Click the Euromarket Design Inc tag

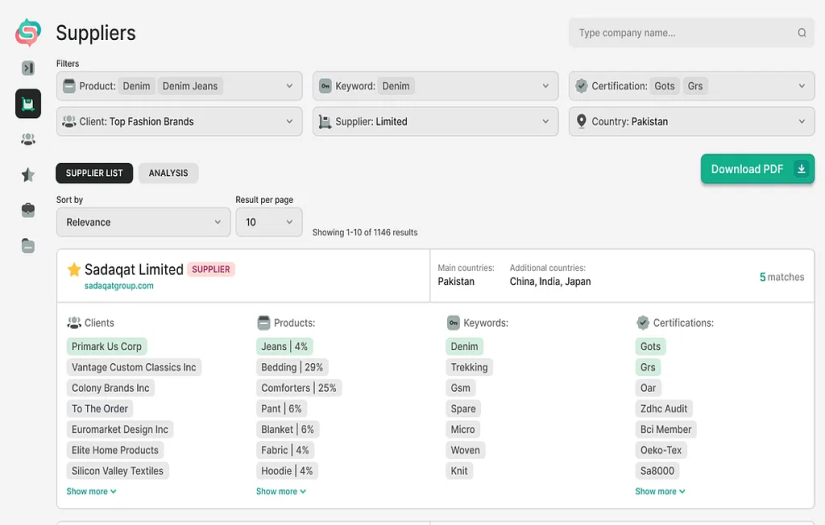pyautogui.click(x=120, y=429)
